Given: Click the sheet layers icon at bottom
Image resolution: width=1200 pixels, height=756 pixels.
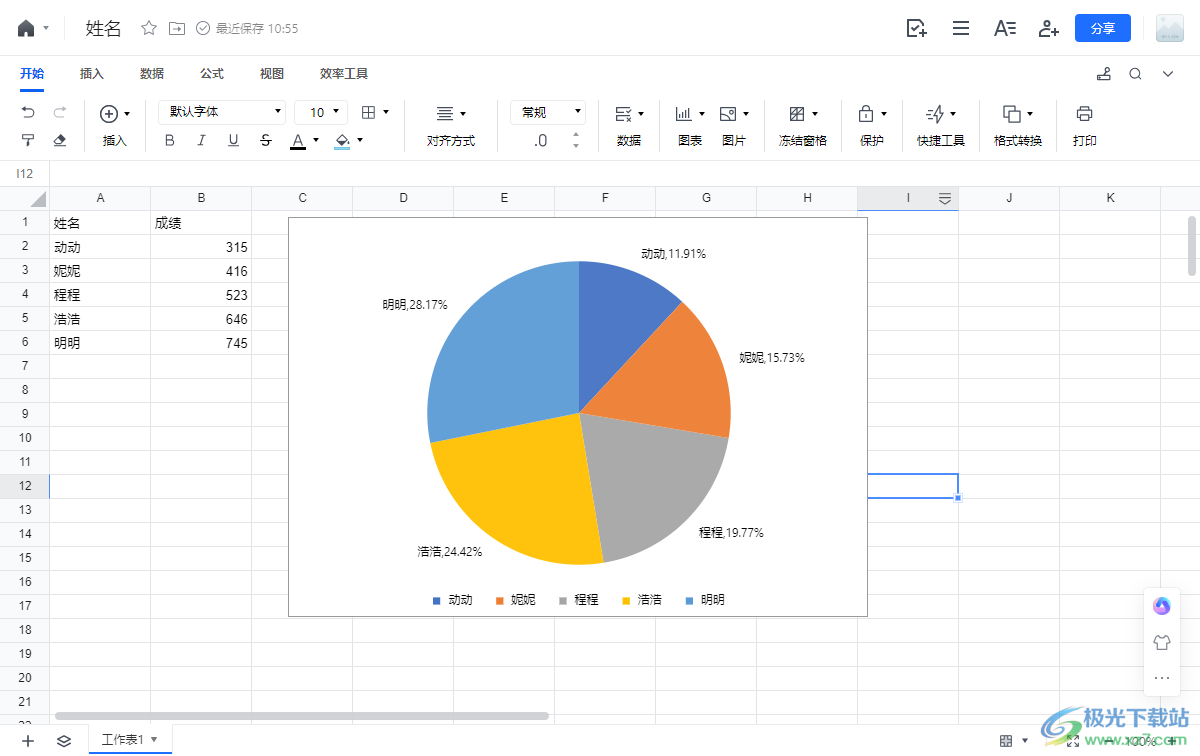Looking at the screenshot, I should (64, 741).
